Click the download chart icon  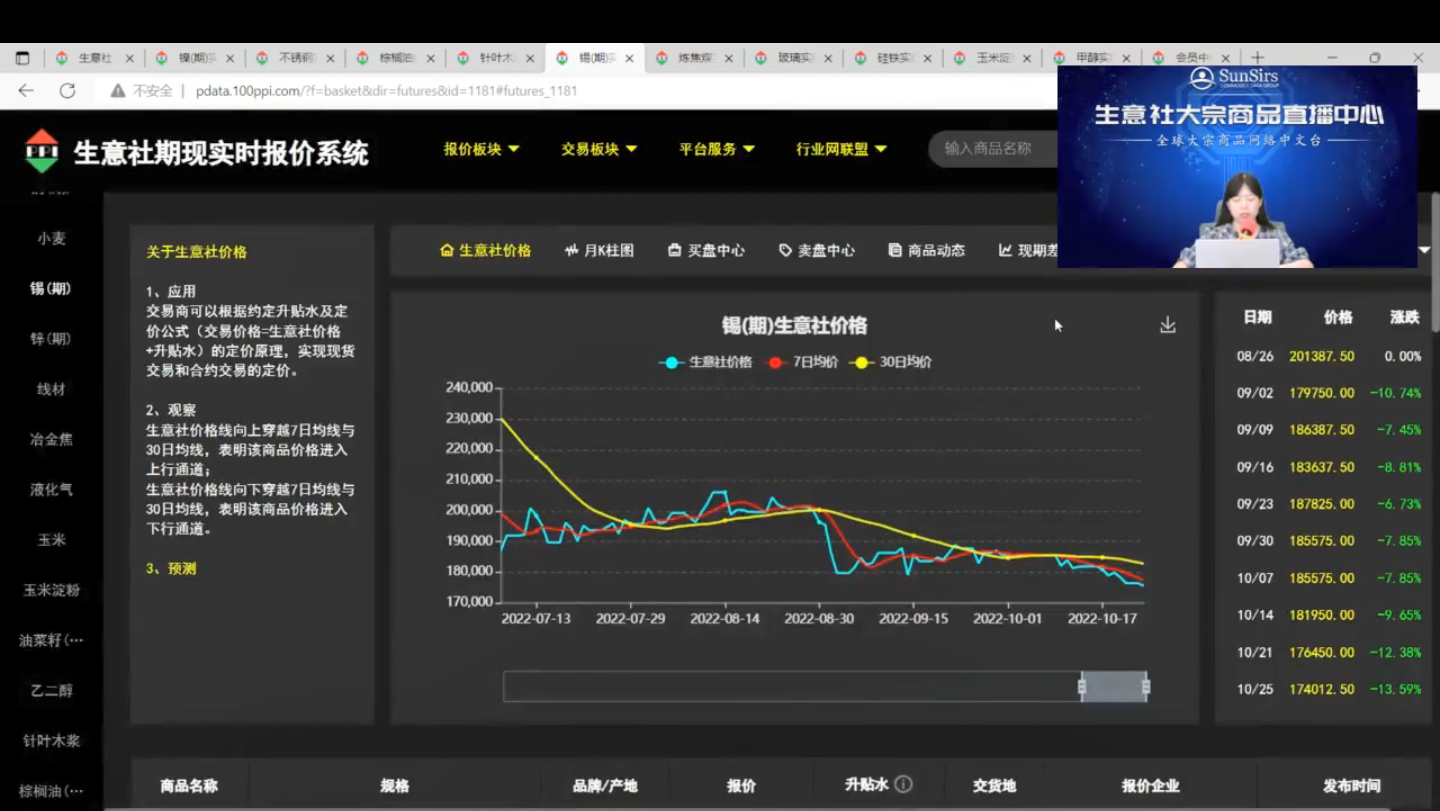coord(1167,325)
